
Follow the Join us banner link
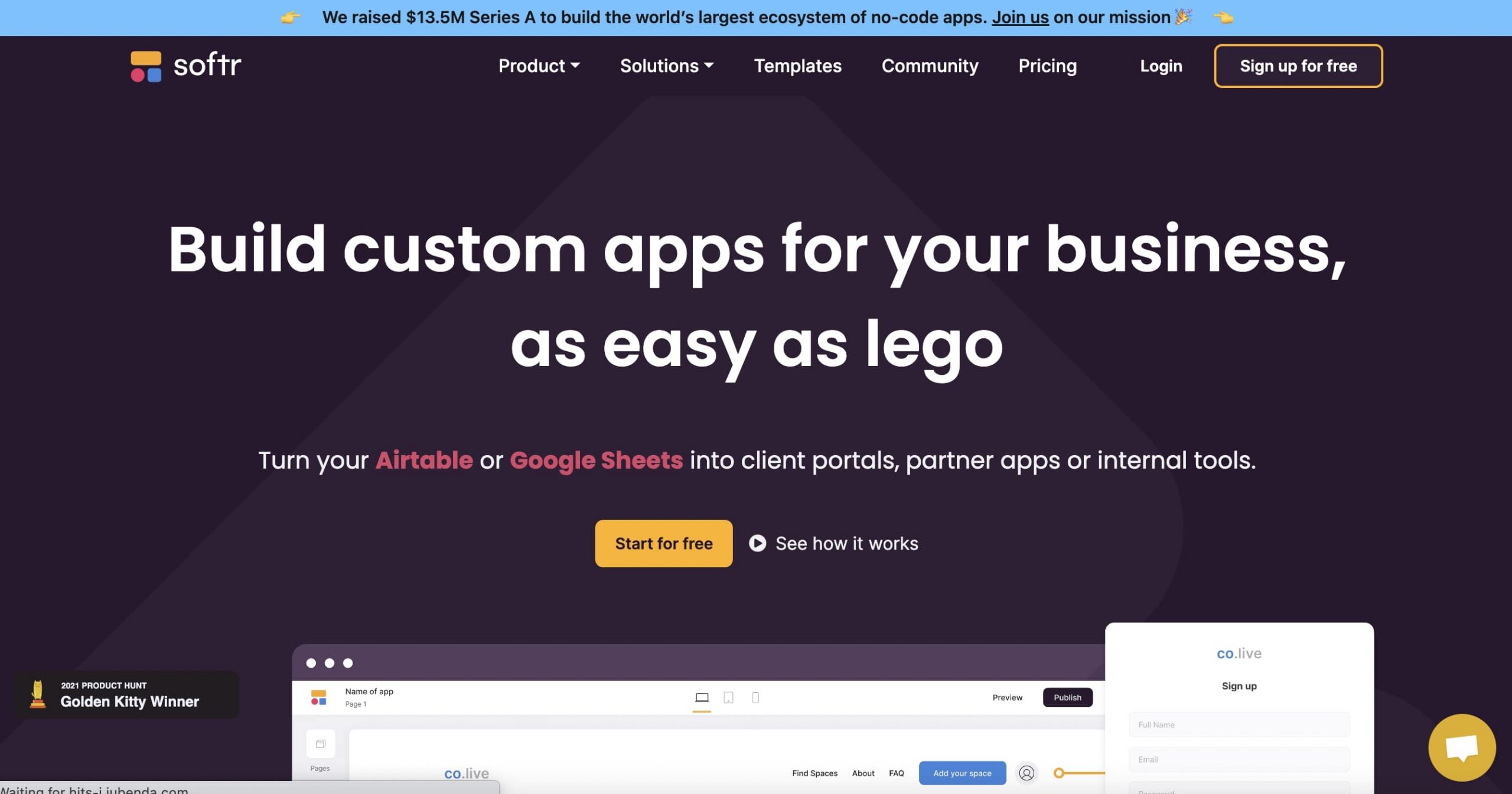click(x=1020, y=17)
